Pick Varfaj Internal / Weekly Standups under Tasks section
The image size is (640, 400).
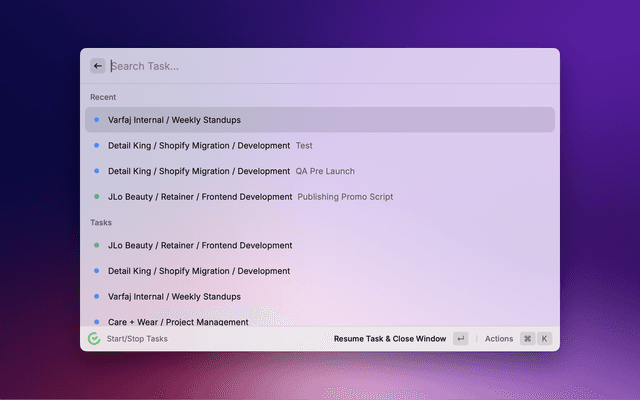[x=174, y=297]
